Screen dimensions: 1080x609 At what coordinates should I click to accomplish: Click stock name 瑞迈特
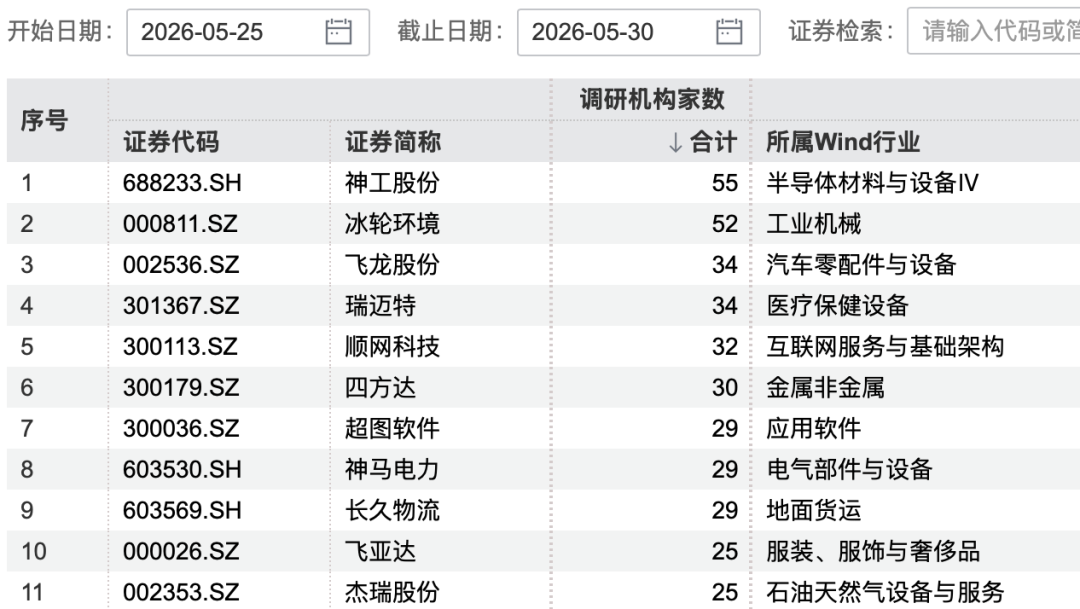click(x=380, y=305)
